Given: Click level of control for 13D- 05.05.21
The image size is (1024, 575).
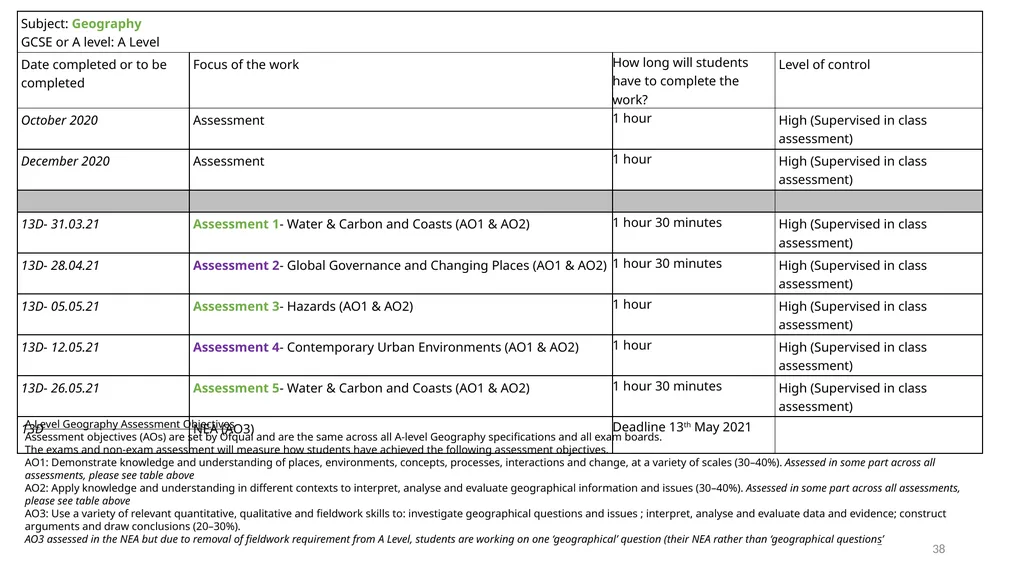Looking at the screenshot, I should (x=852, y=316).
